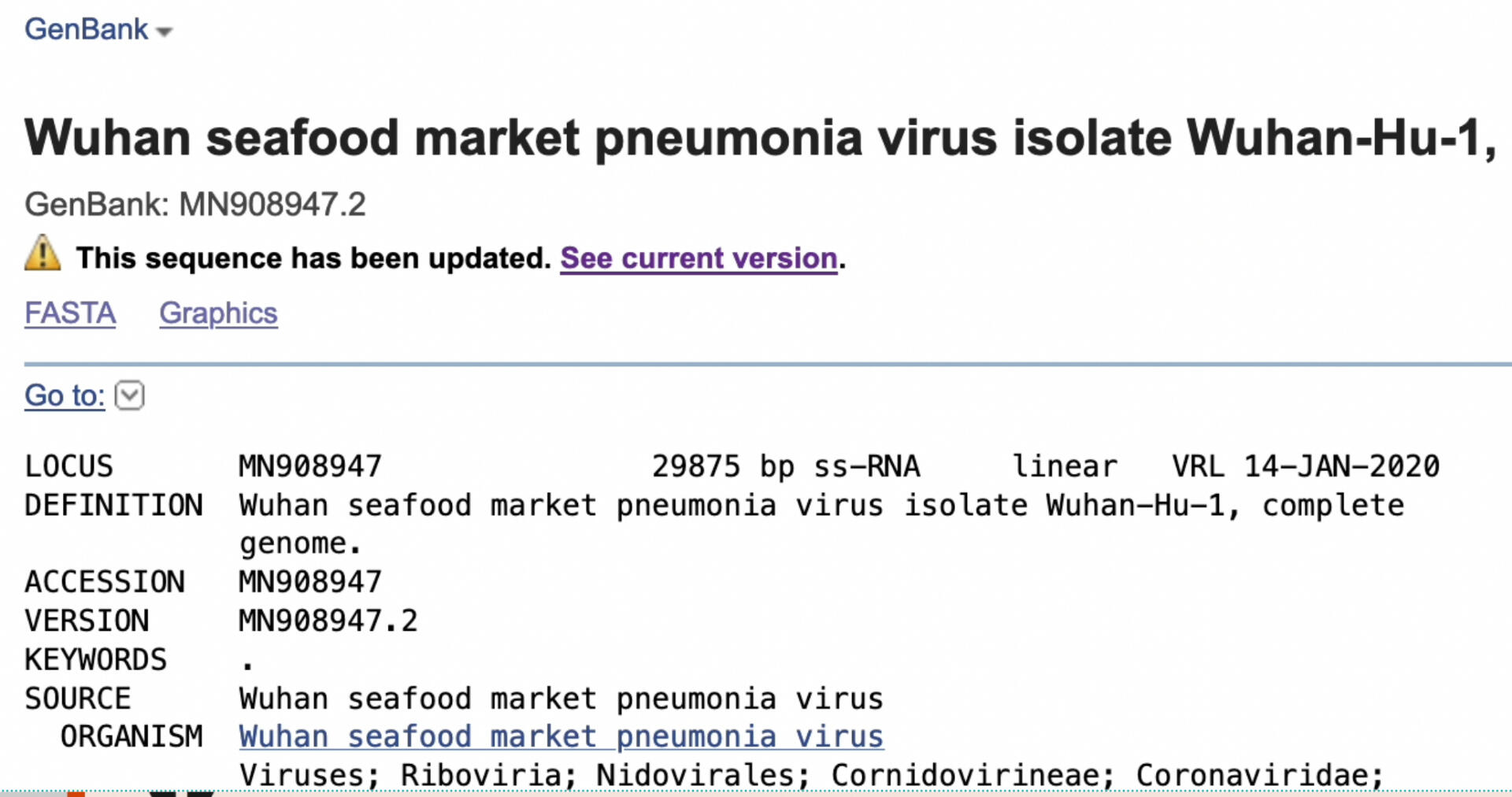Click the DEFINITION field label
This screenshot has width=1512, height=797.
coord(114,506)
